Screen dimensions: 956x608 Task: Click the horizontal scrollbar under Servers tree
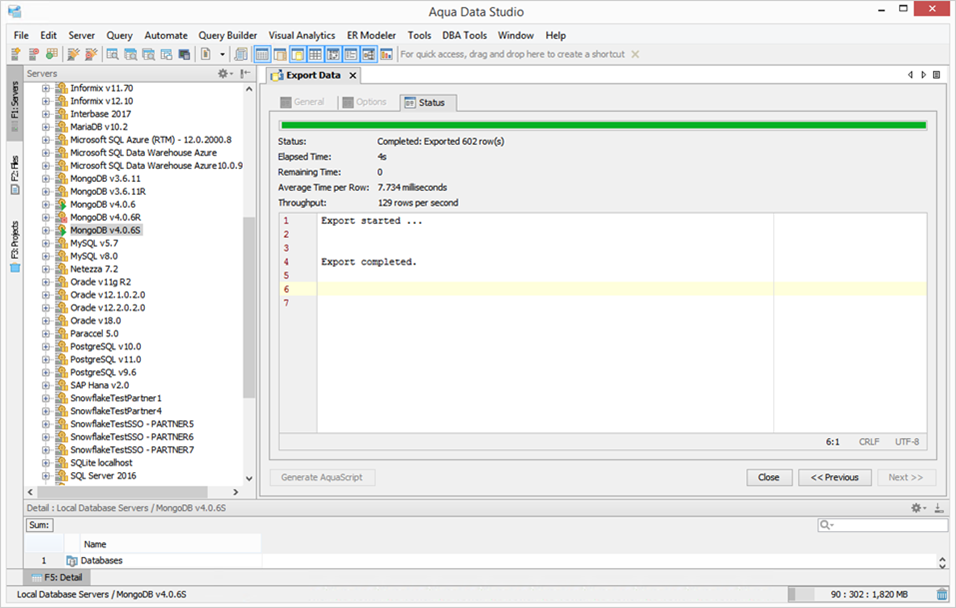coord(122,492)
